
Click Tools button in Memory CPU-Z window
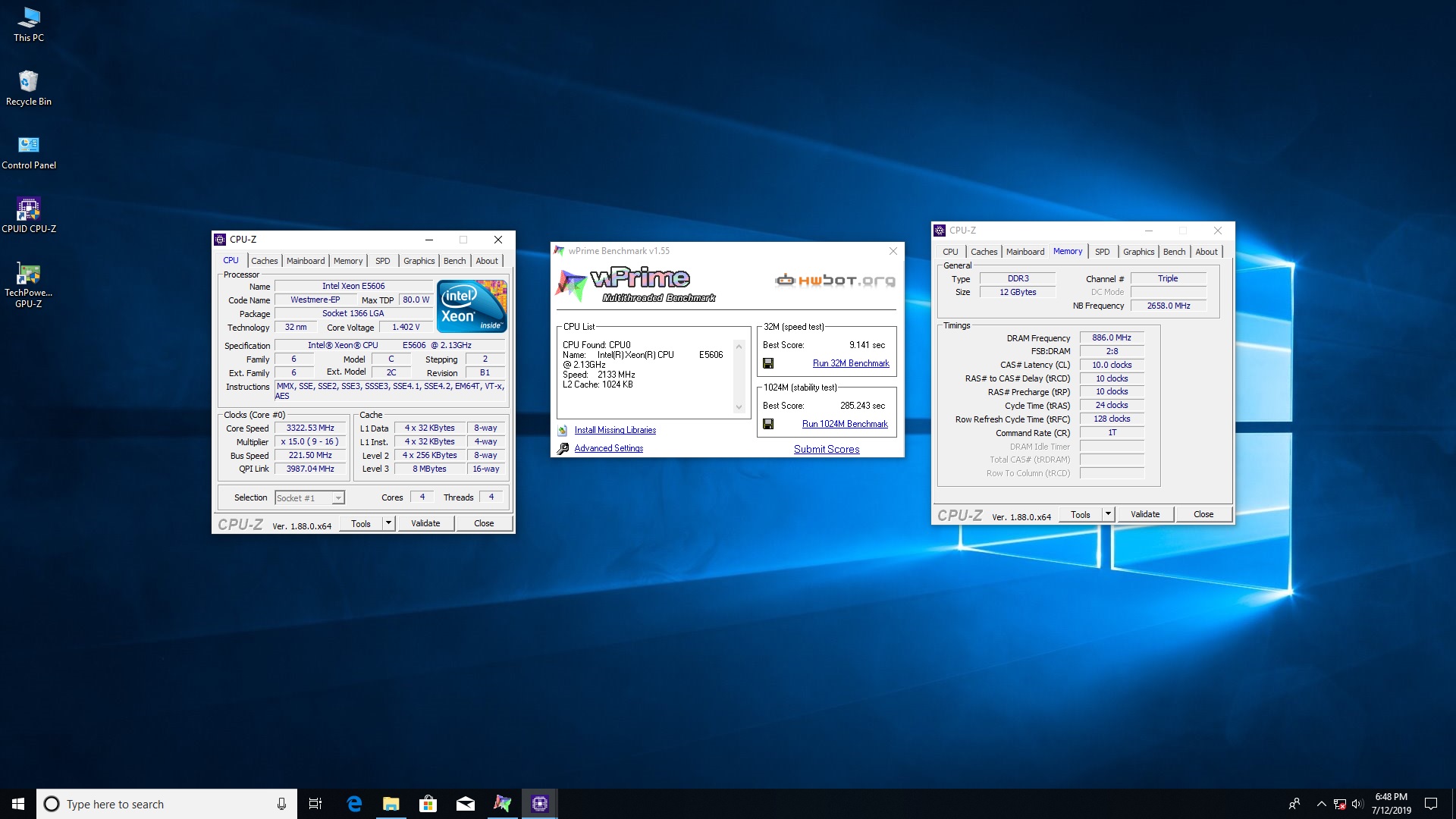click(x=1081, y=514)
